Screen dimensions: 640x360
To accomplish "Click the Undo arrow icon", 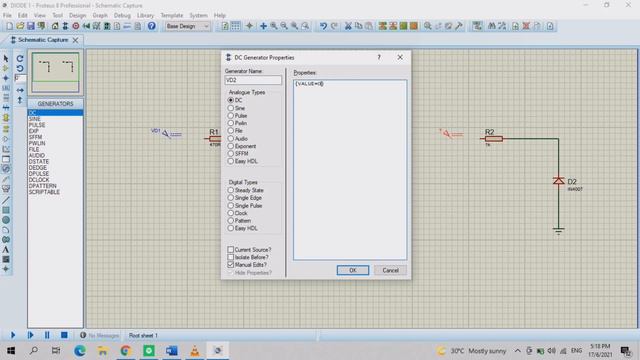I will 323,26.
